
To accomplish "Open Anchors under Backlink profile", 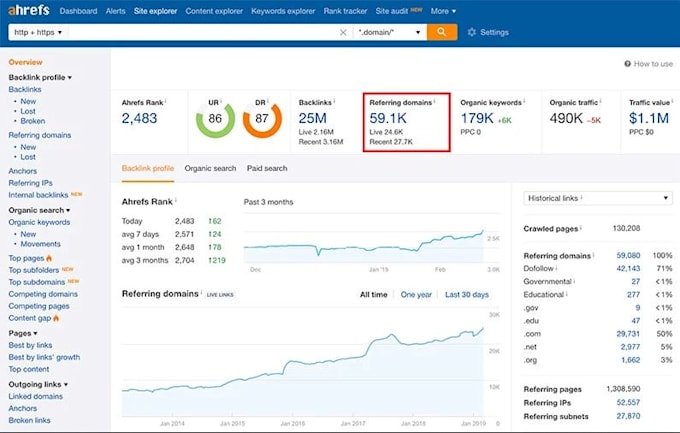I will (x=23, y=171).
